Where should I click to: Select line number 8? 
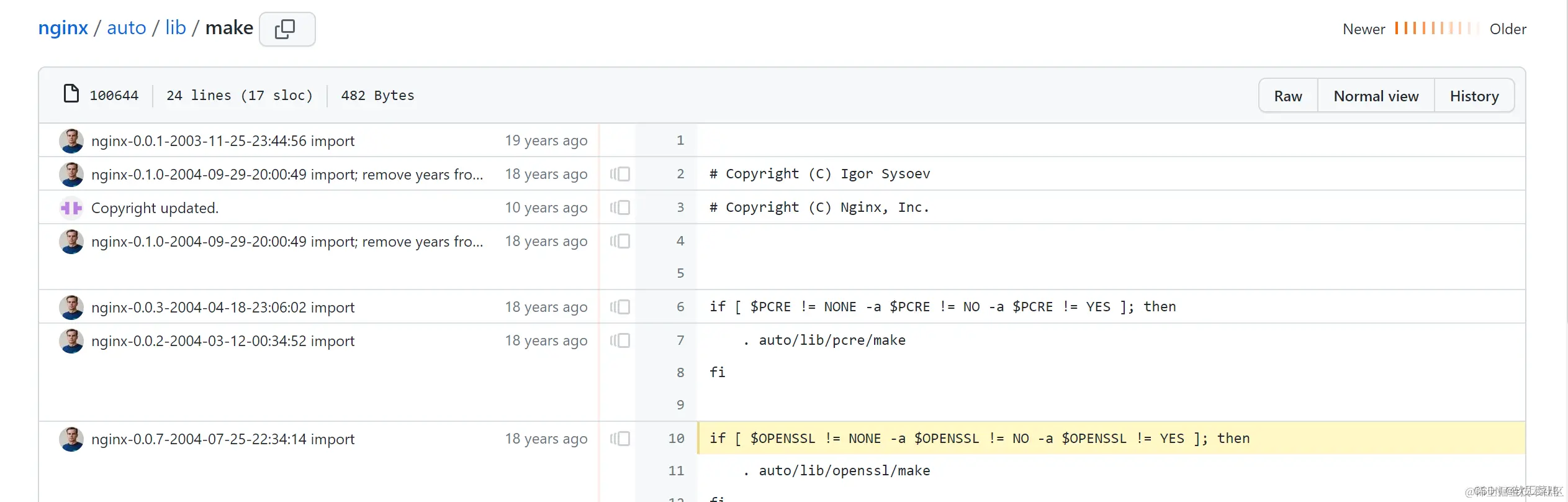pyautogui.click(x=680, y=373)
